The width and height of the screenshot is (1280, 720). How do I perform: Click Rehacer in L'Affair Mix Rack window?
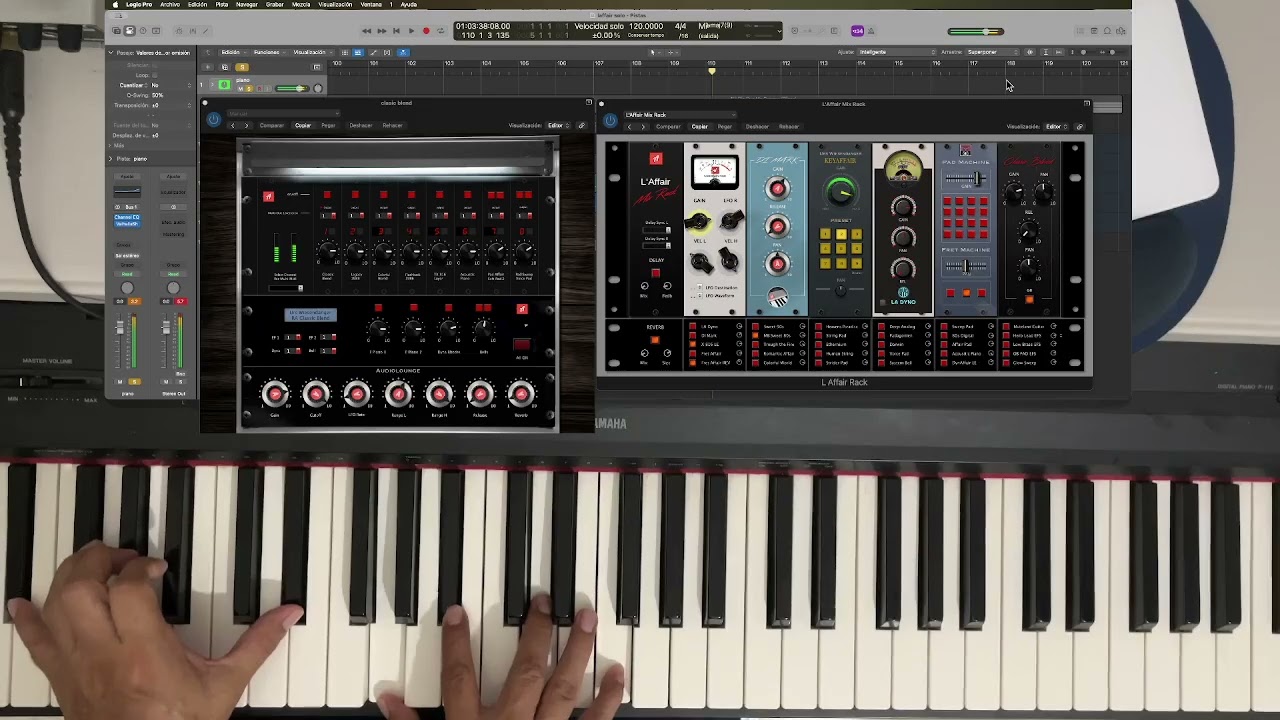point(789,126)
